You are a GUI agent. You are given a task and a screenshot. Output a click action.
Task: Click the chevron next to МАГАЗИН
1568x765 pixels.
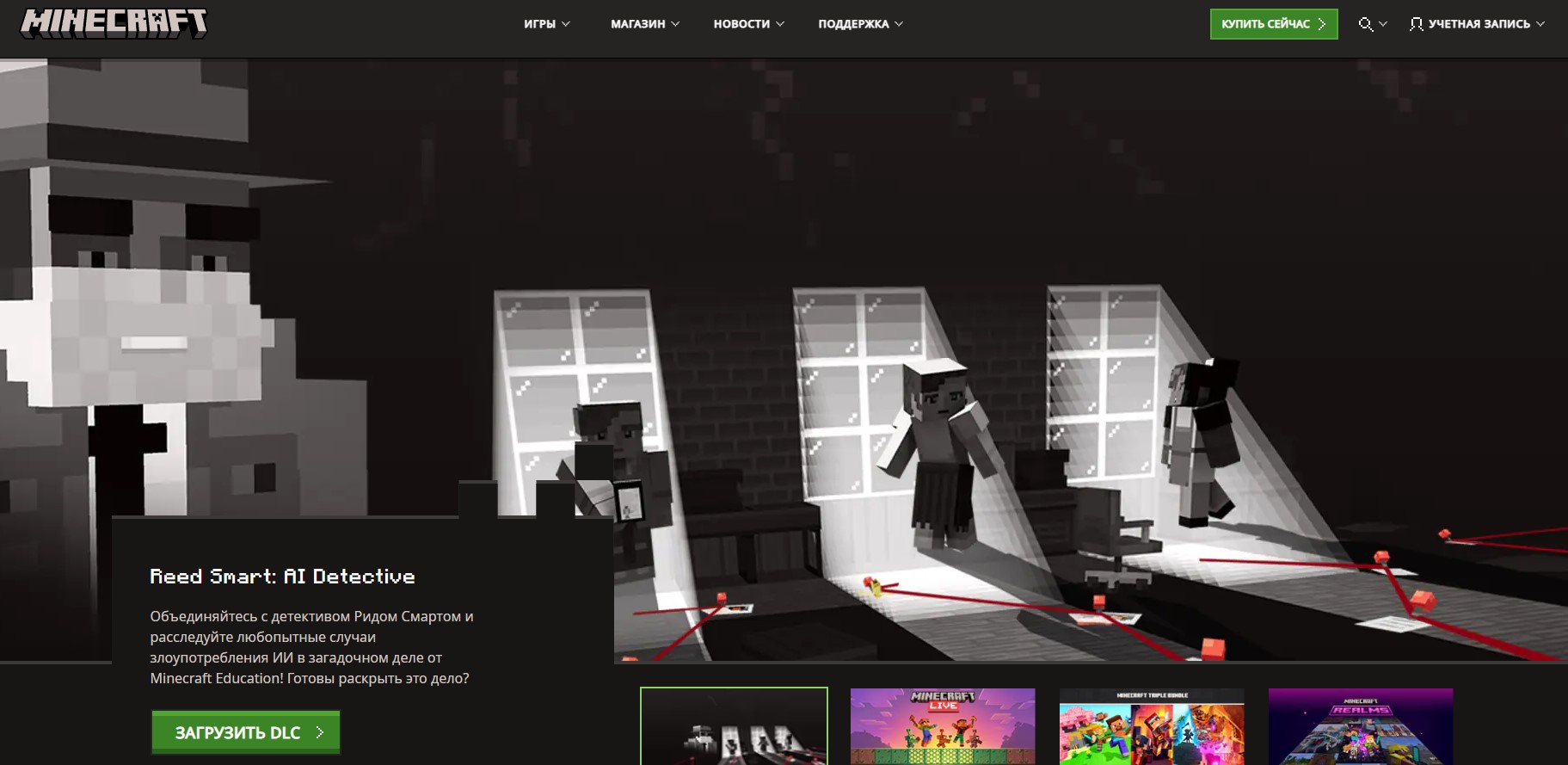[x=675, y=24]
